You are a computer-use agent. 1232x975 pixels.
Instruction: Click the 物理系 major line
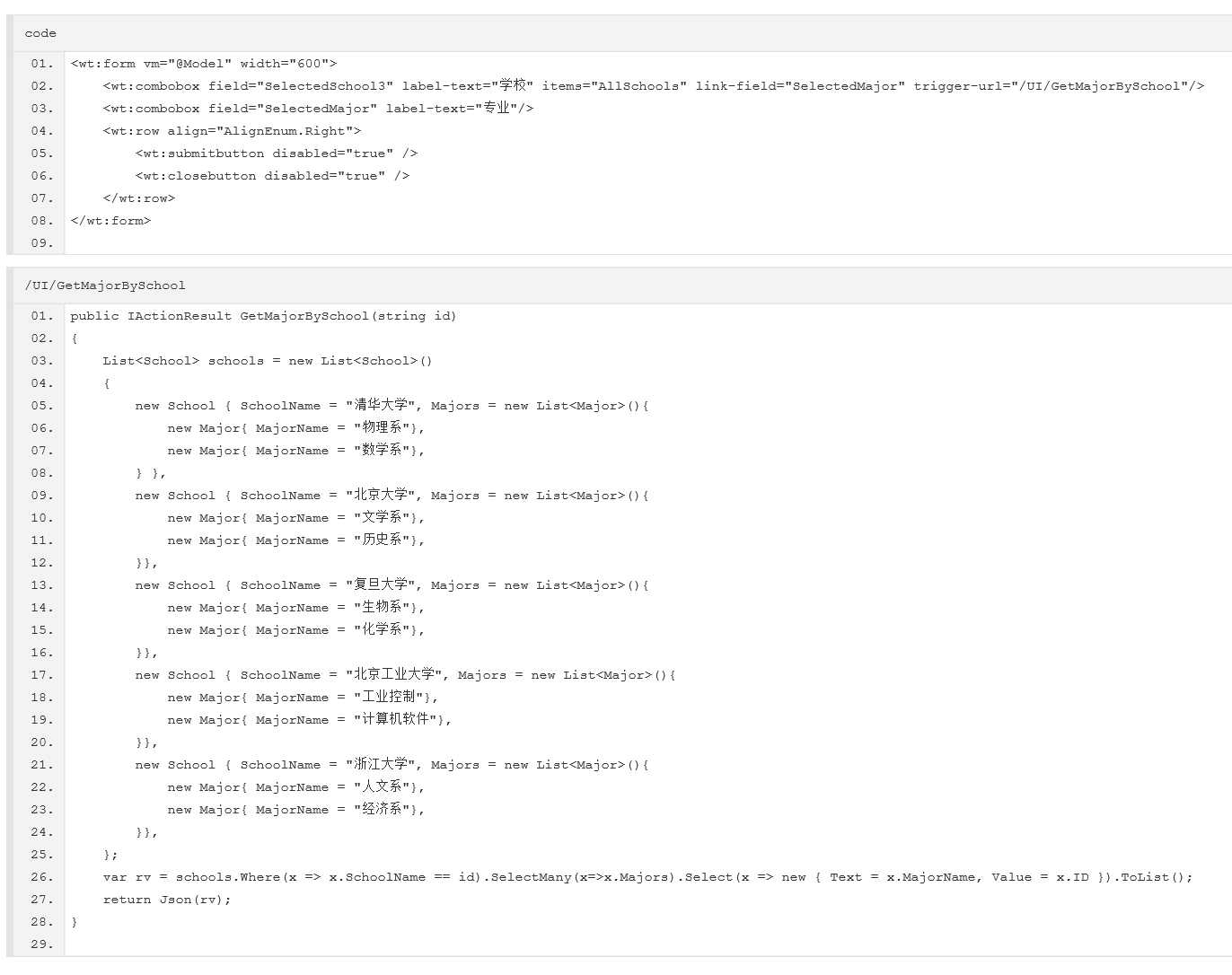(x=295, y=428)
